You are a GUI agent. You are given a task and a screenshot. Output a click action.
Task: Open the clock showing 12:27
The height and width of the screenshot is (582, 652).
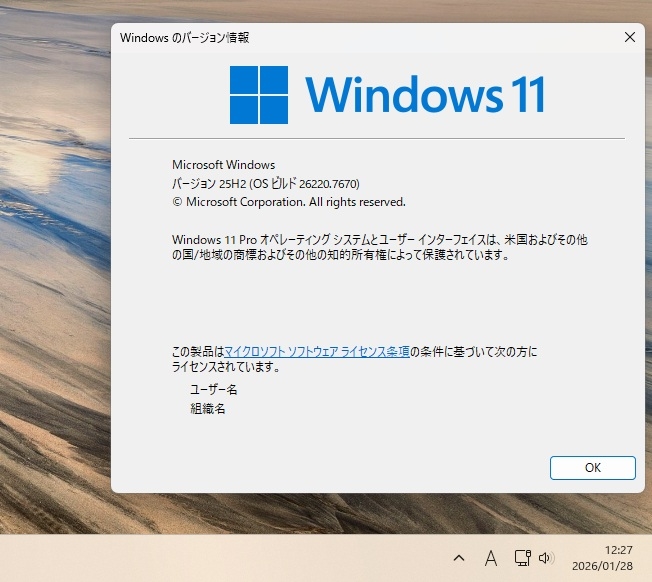coord(618,550)
